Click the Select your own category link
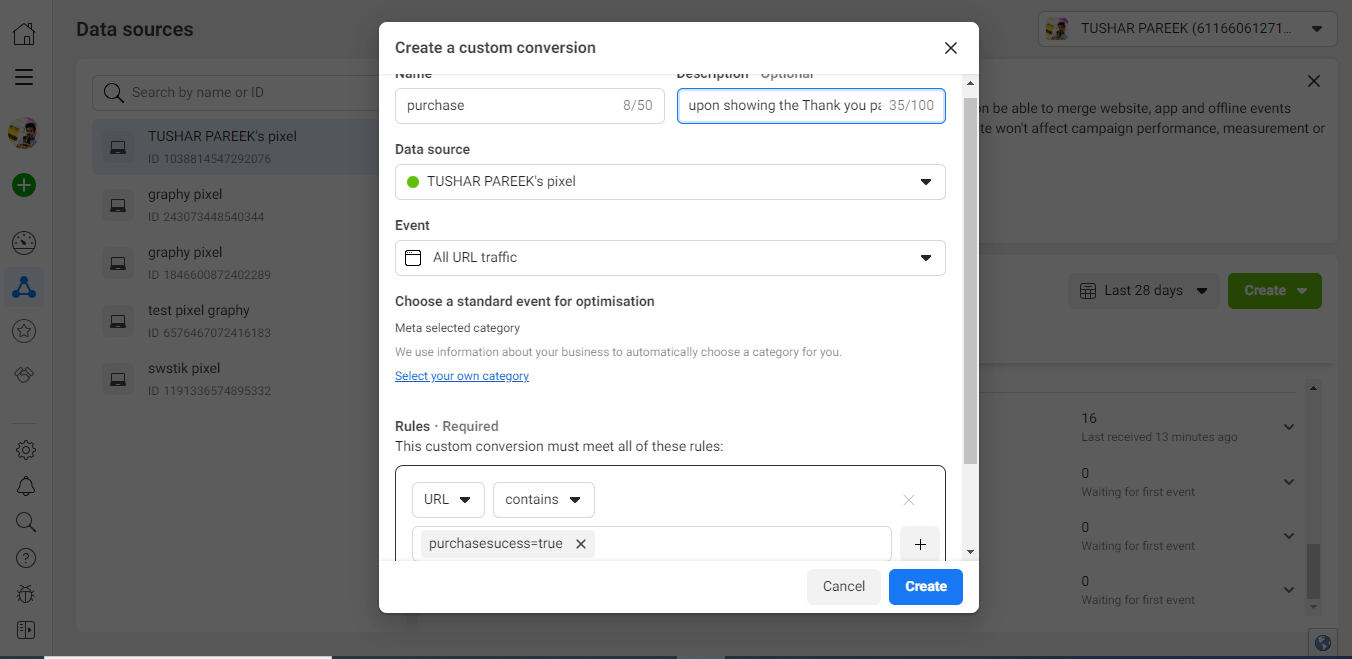Screen dimensions: 1352x659 coord(462,376)
